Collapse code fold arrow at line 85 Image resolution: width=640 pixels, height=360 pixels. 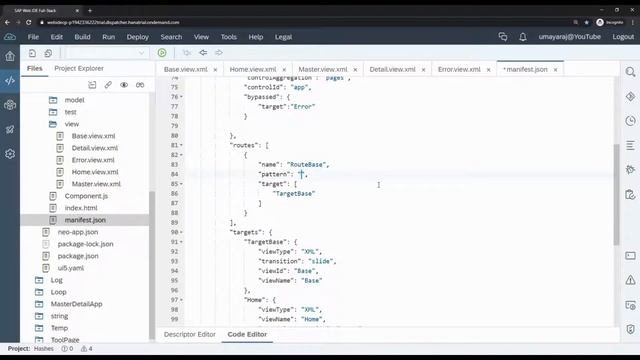pos(182,184)
